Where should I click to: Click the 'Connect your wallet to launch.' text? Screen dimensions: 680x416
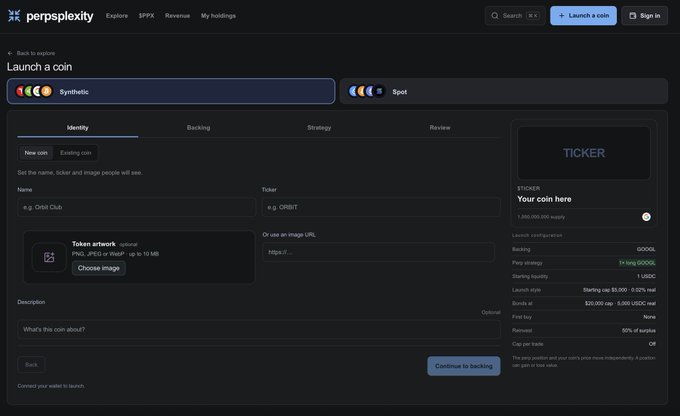pos(51,386)
